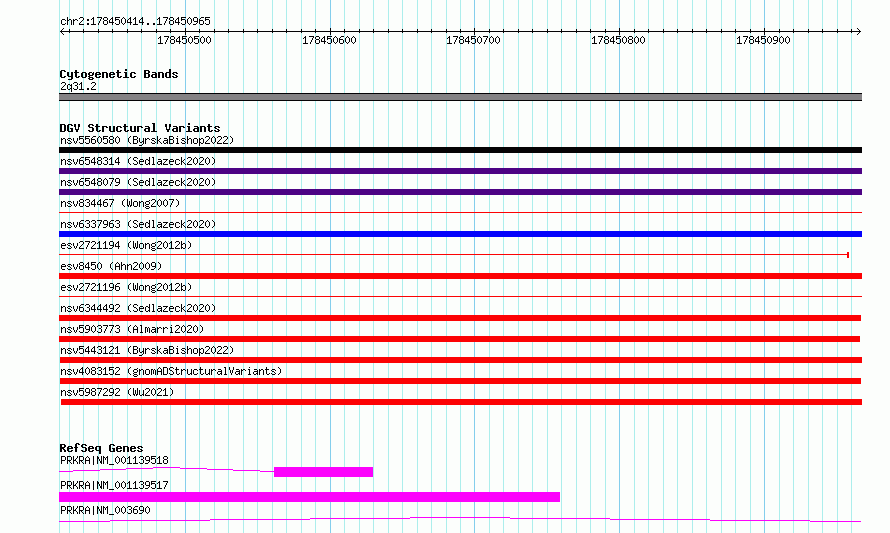Image resolution: width=890 pixels, height=533 pixels.
Task: Open the Cytogenetic Bands track title
Action: [119, 74]
